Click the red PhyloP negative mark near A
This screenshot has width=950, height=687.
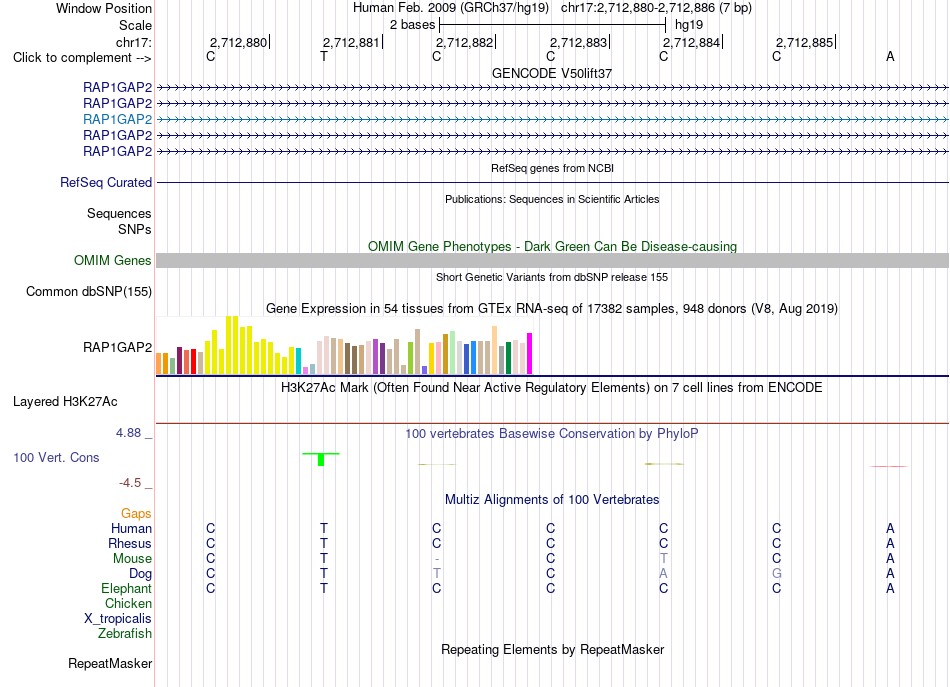pyautogui.click(x=889, y=466)
